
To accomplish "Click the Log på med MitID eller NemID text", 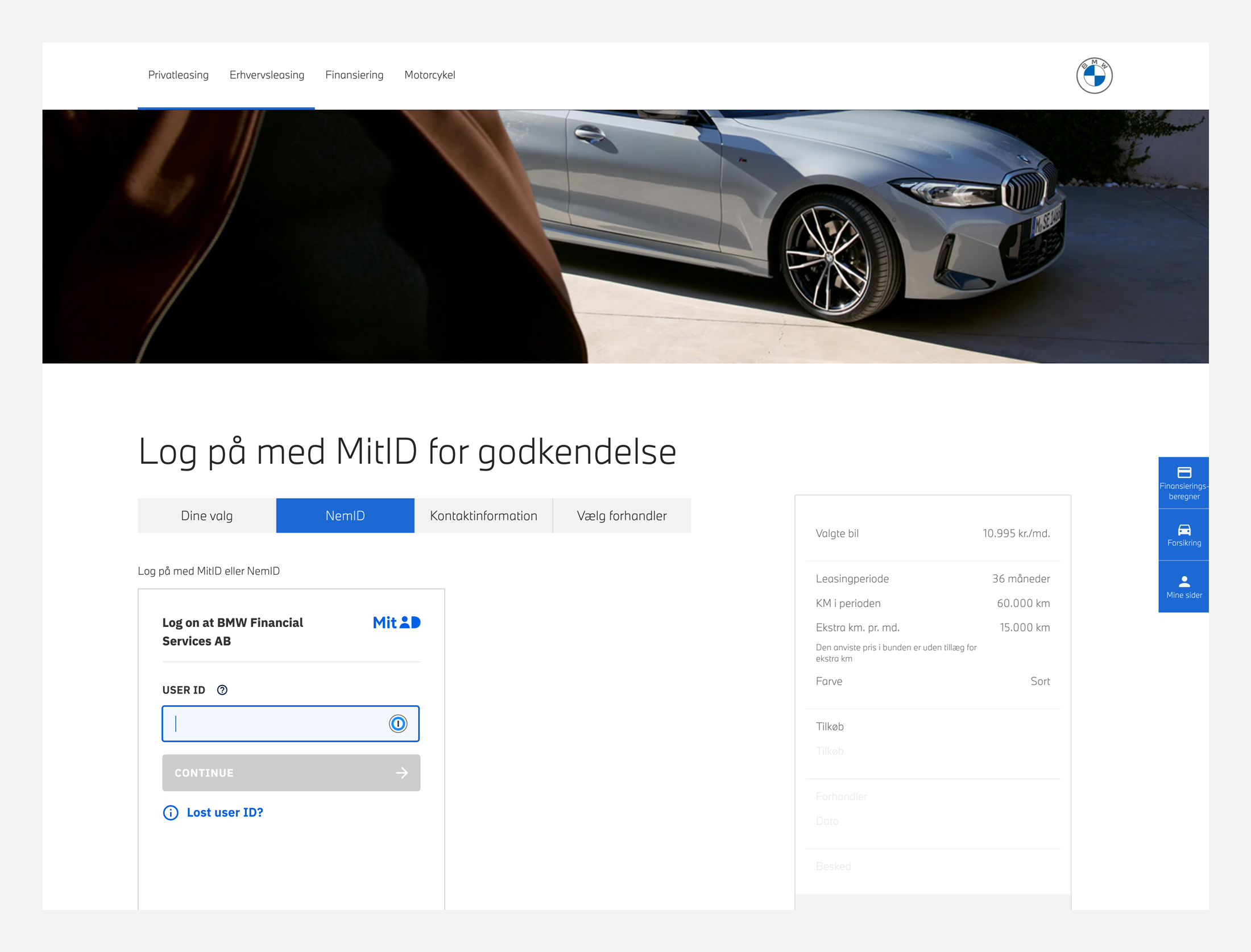I will [x=209, y=571].
